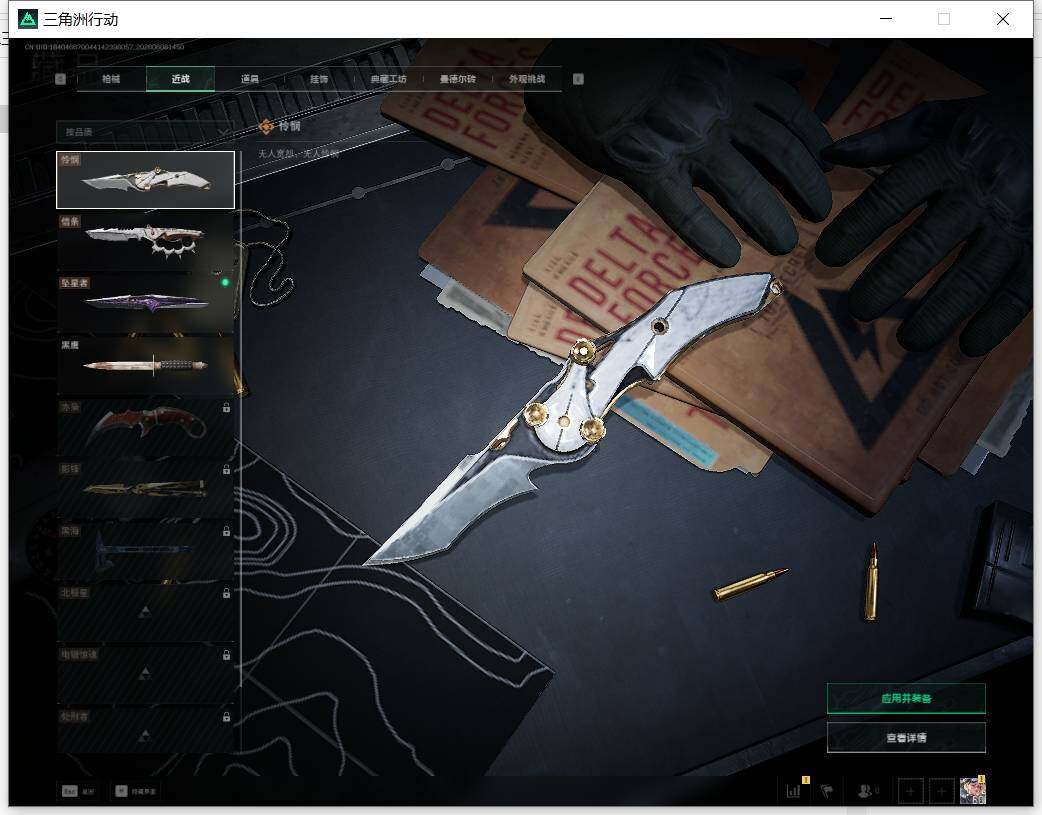The width and height of the screenshot is (1042, 815).
Task: Click the left tab navigation key icon
Action: tap(60, 79)
